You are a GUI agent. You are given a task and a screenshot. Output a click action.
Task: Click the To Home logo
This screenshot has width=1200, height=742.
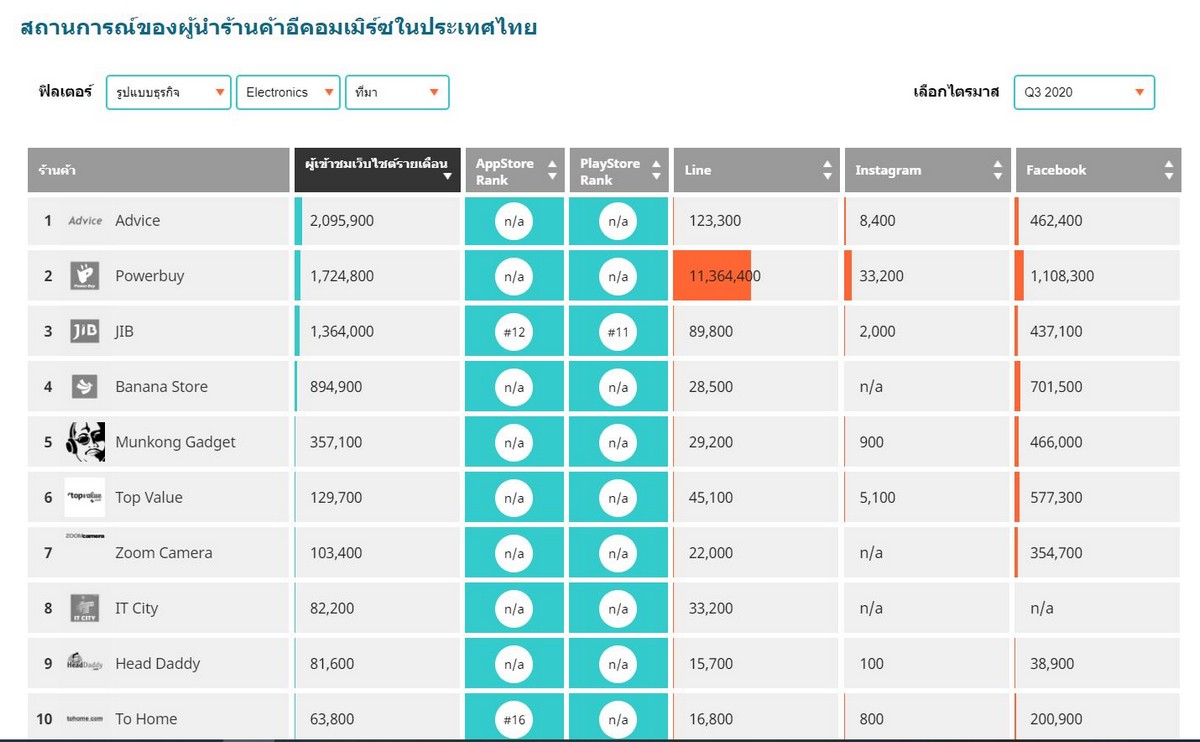click(x=85, y=719)
